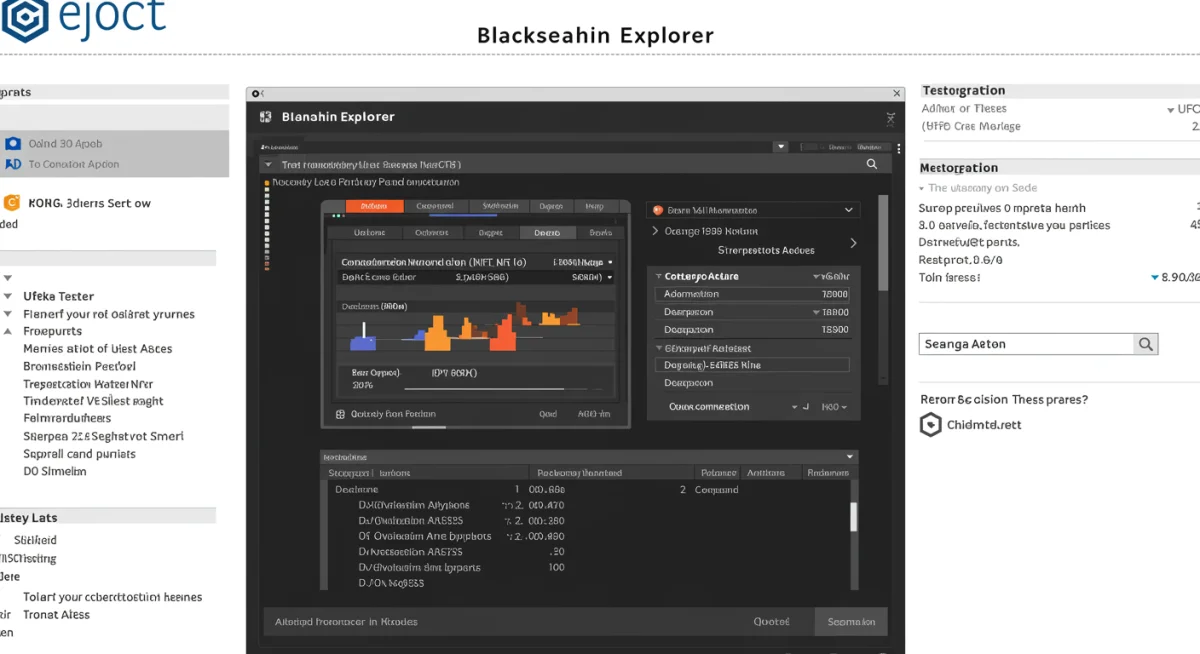Click the Seomalon button at the bottom right
This screenshot has height=654, width=1200.
(x=851, y=621)
